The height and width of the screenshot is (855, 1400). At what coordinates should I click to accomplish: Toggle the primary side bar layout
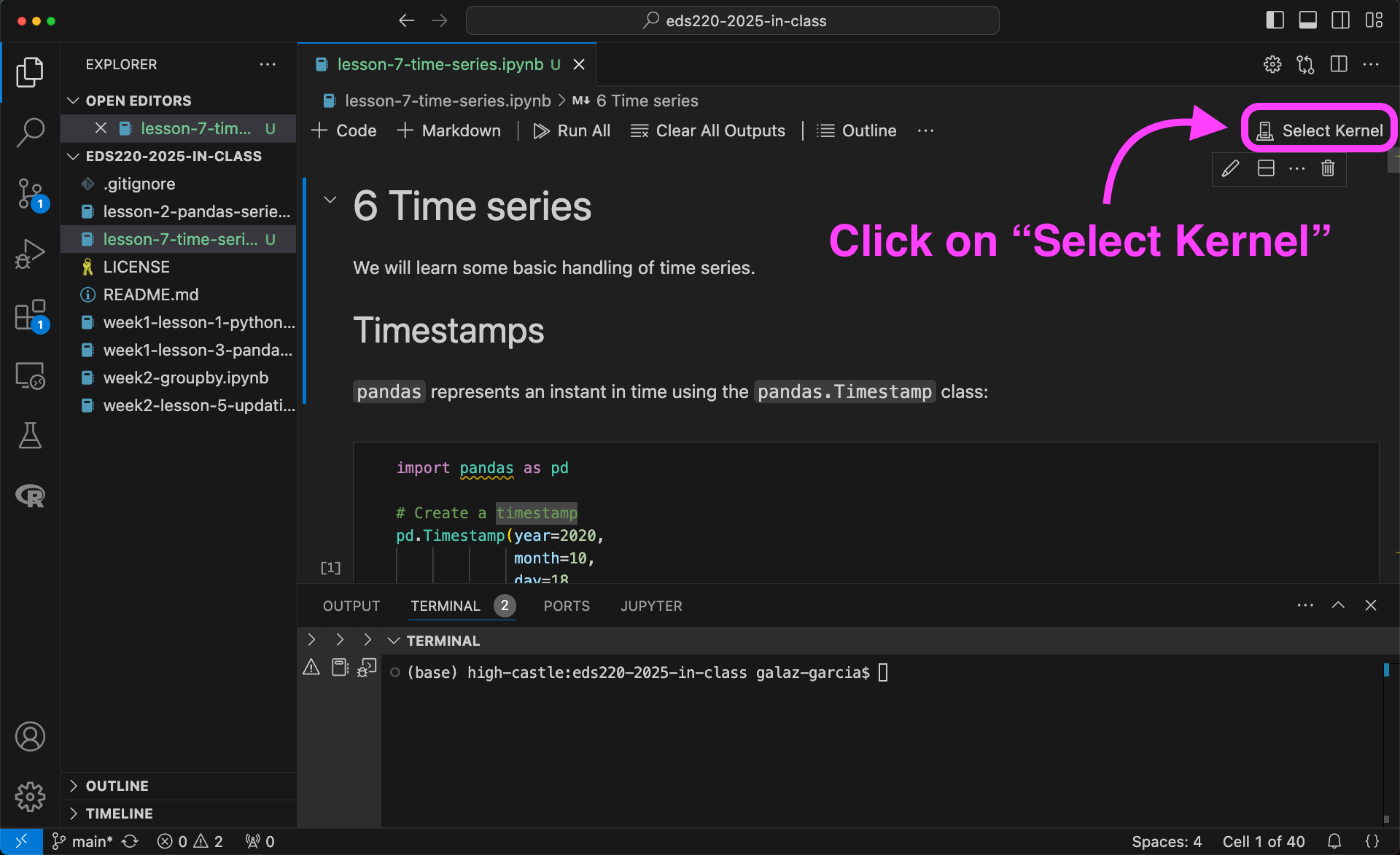[1275, 20]
